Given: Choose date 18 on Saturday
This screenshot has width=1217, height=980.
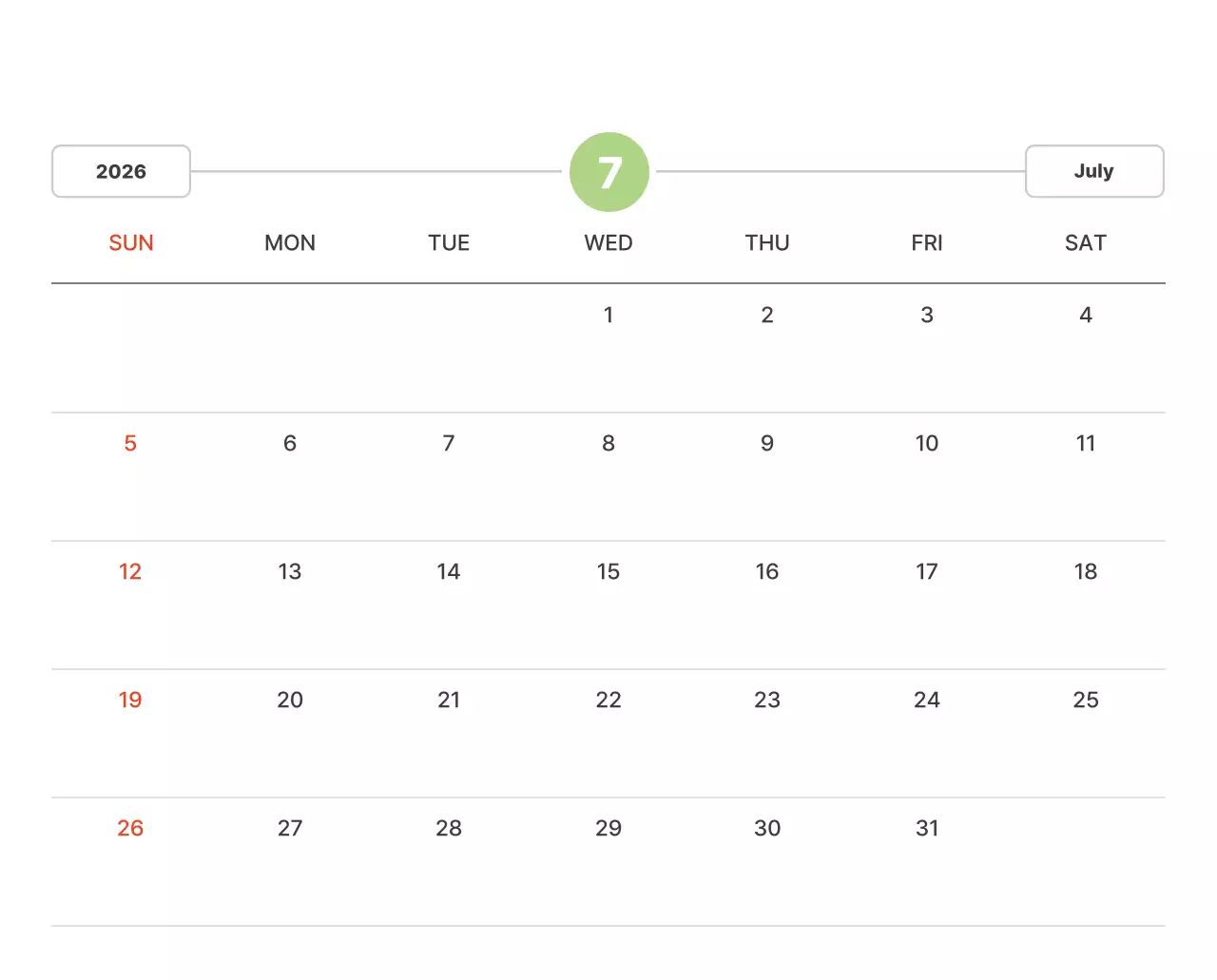Looking at the screenshot, I should point(1085,572).
